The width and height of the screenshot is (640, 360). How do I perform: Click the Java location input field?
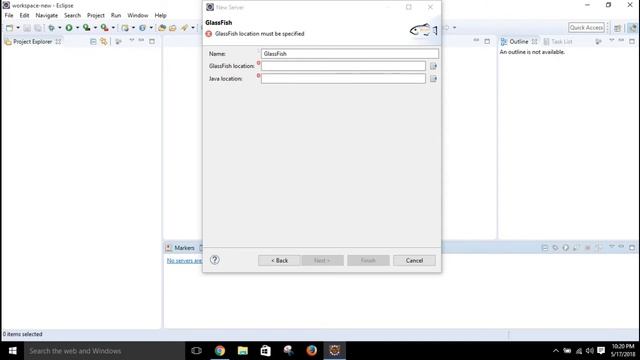343,79
